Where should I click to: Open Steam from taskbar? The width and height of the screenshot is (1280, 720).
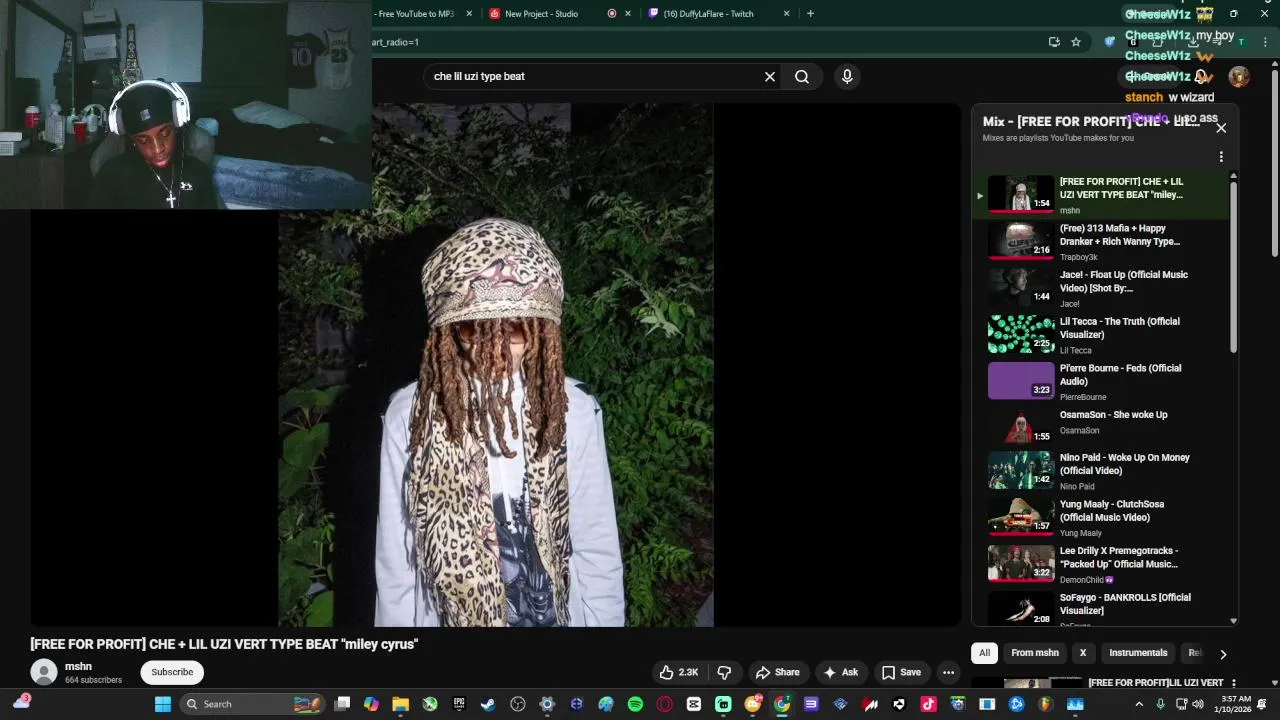pos(488,704)
